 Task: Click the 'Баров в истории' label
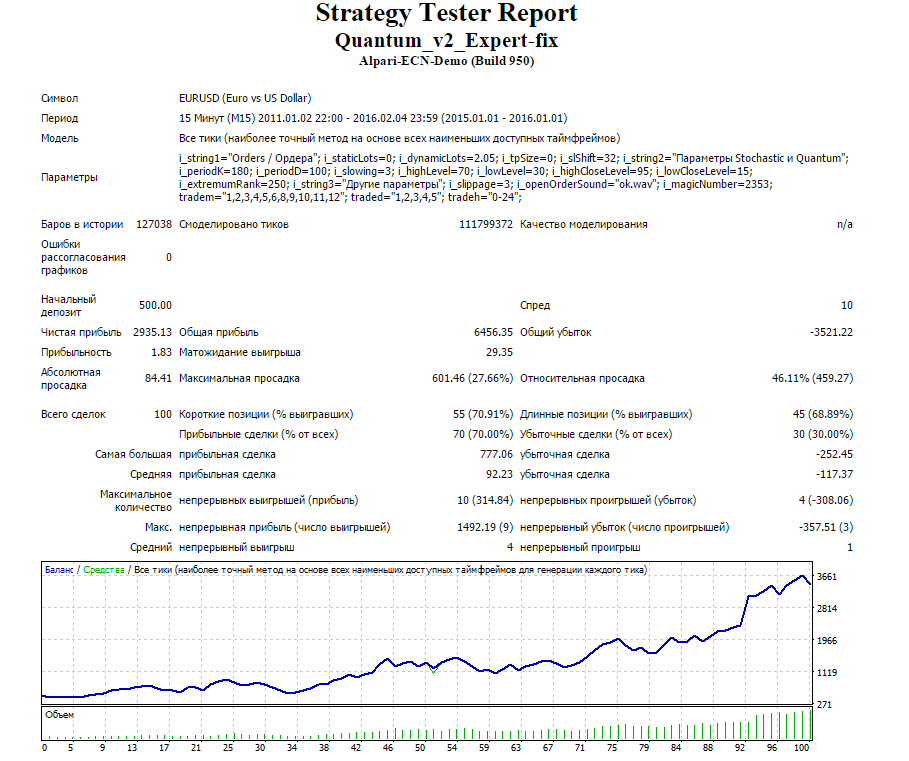[x=82, y=224]
